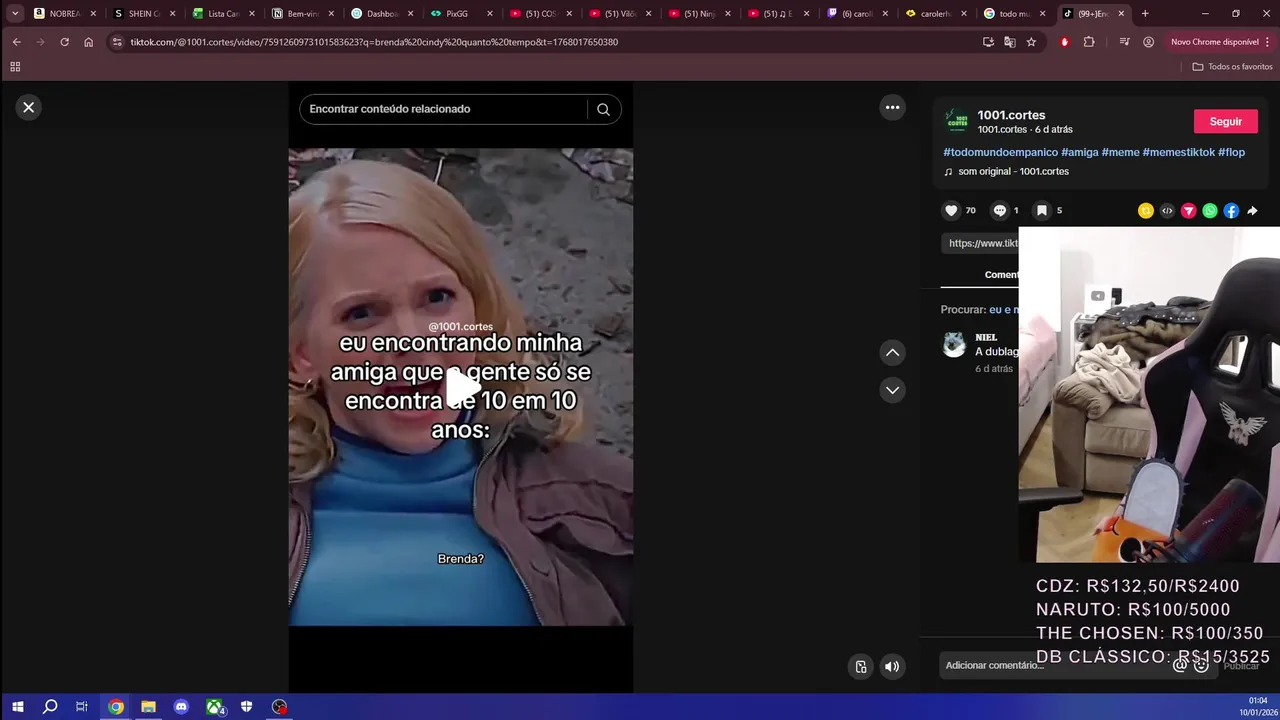Open Xbox app from the taskbar
1280x720 pixels.
(x=214, y=707)
